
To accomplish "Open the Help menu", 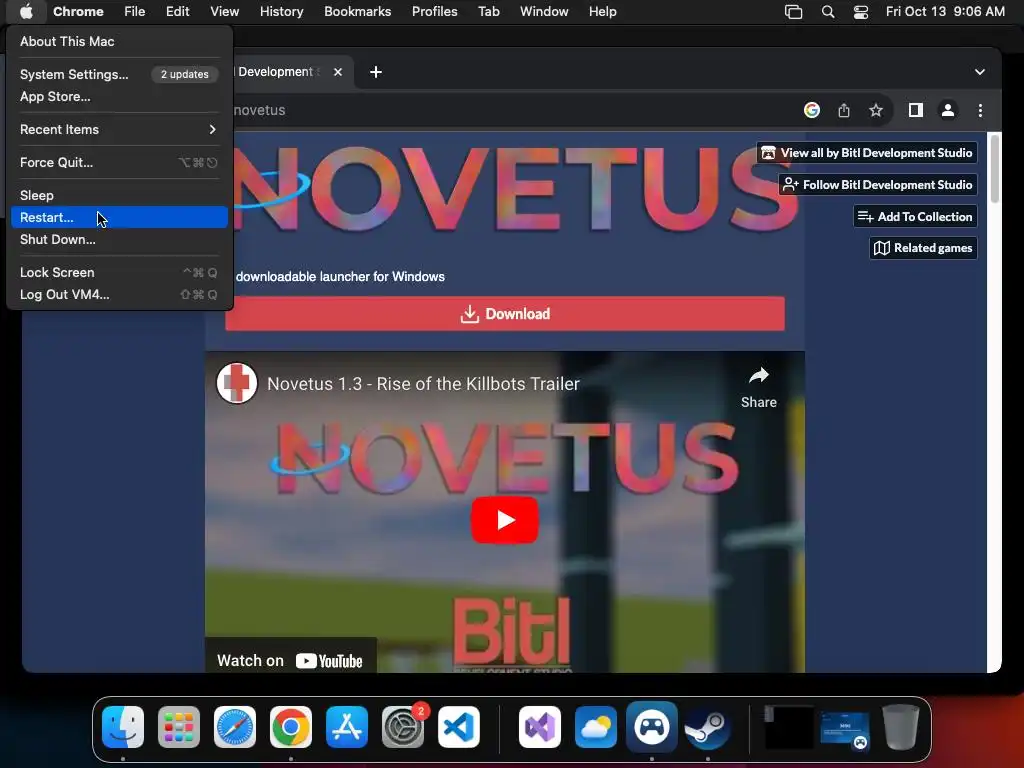I will pos(602,11).
